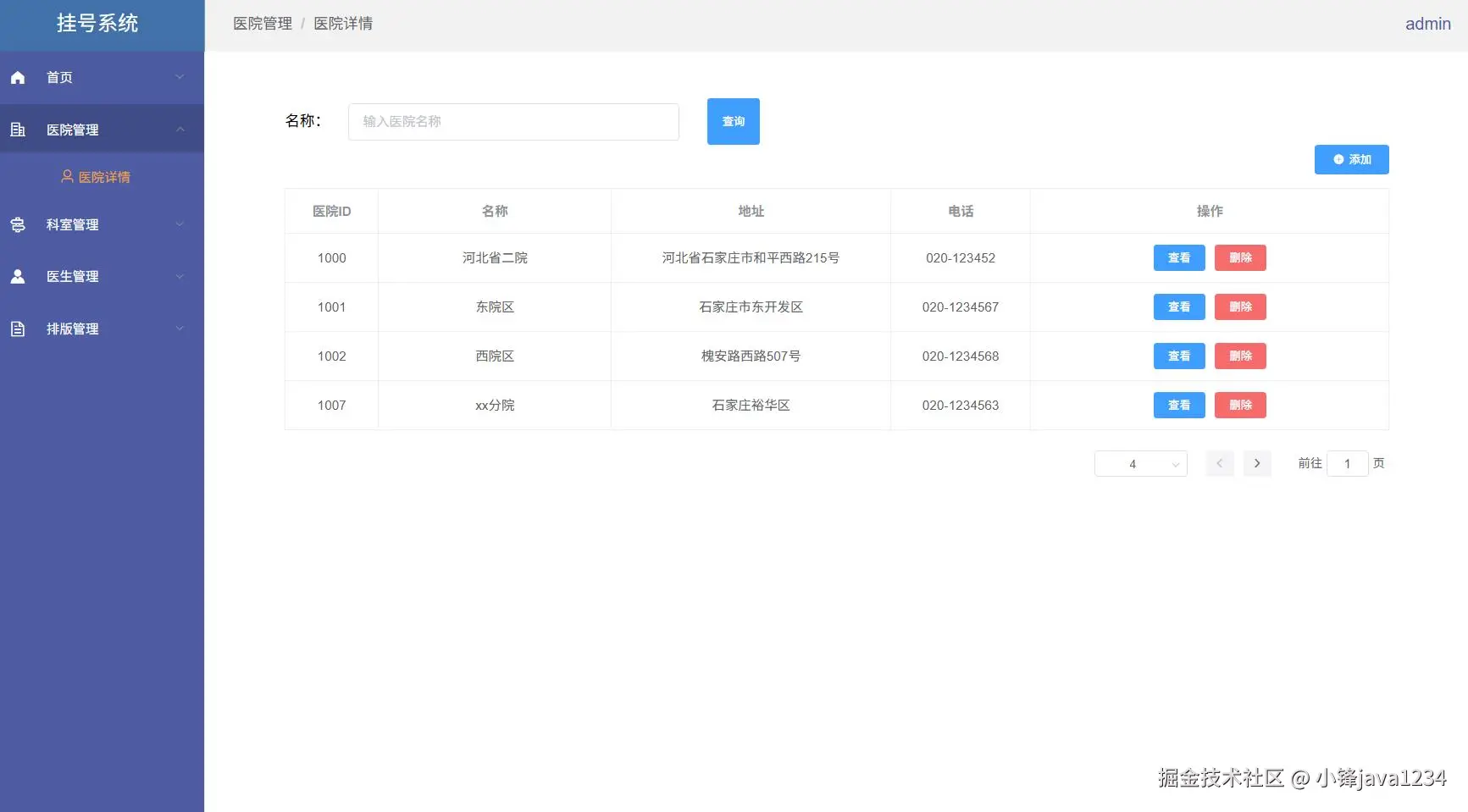This screenshot has height=812, width=1468.
Task: Select the 排版管理 menu item
Action: tap(102, 329)
